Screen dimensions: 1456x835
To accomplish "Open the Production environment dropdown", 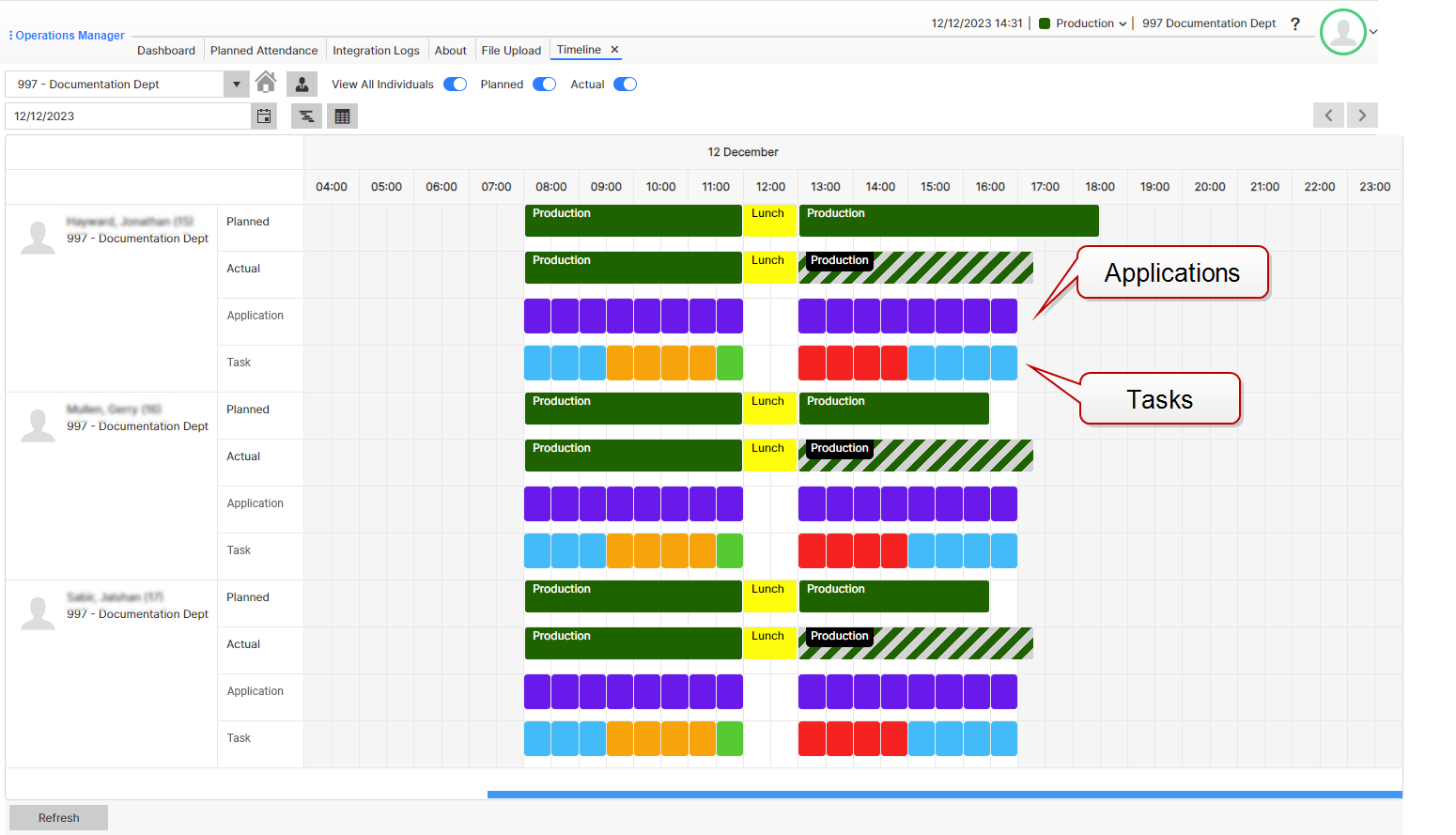I will (1084, 23).
